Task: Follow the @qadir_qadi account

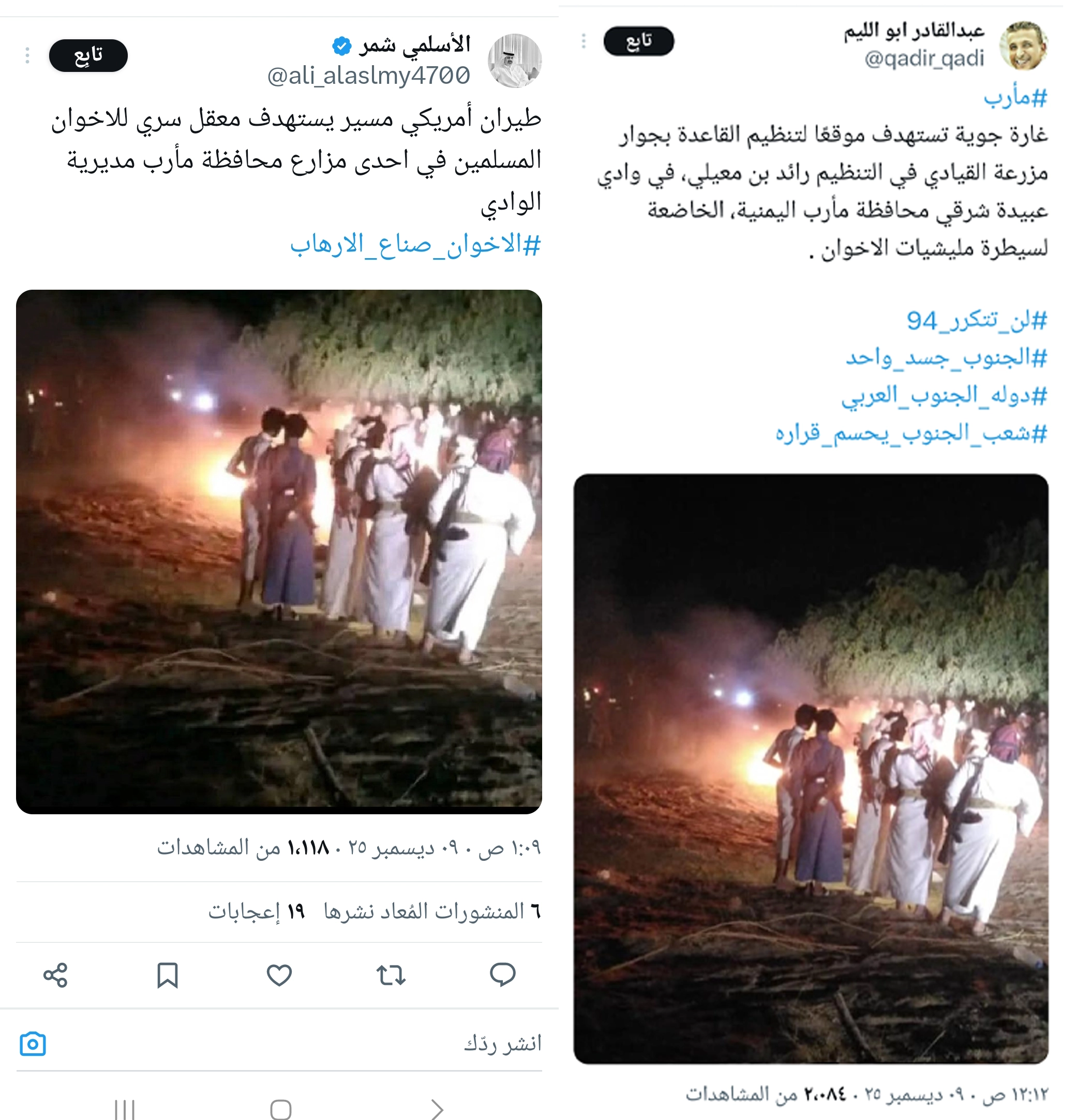Action: click(x=638, y=41)
